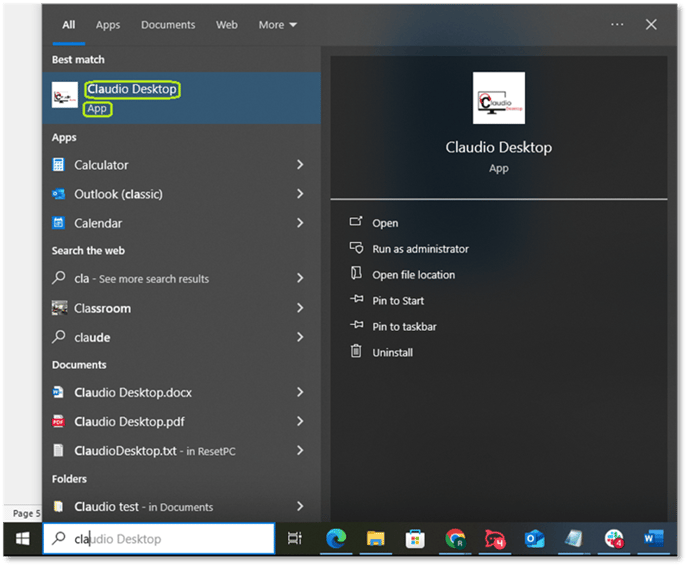
Task: Click the folder icon for Claudio test
Action: pyautogui.click(x=58, y=506)
